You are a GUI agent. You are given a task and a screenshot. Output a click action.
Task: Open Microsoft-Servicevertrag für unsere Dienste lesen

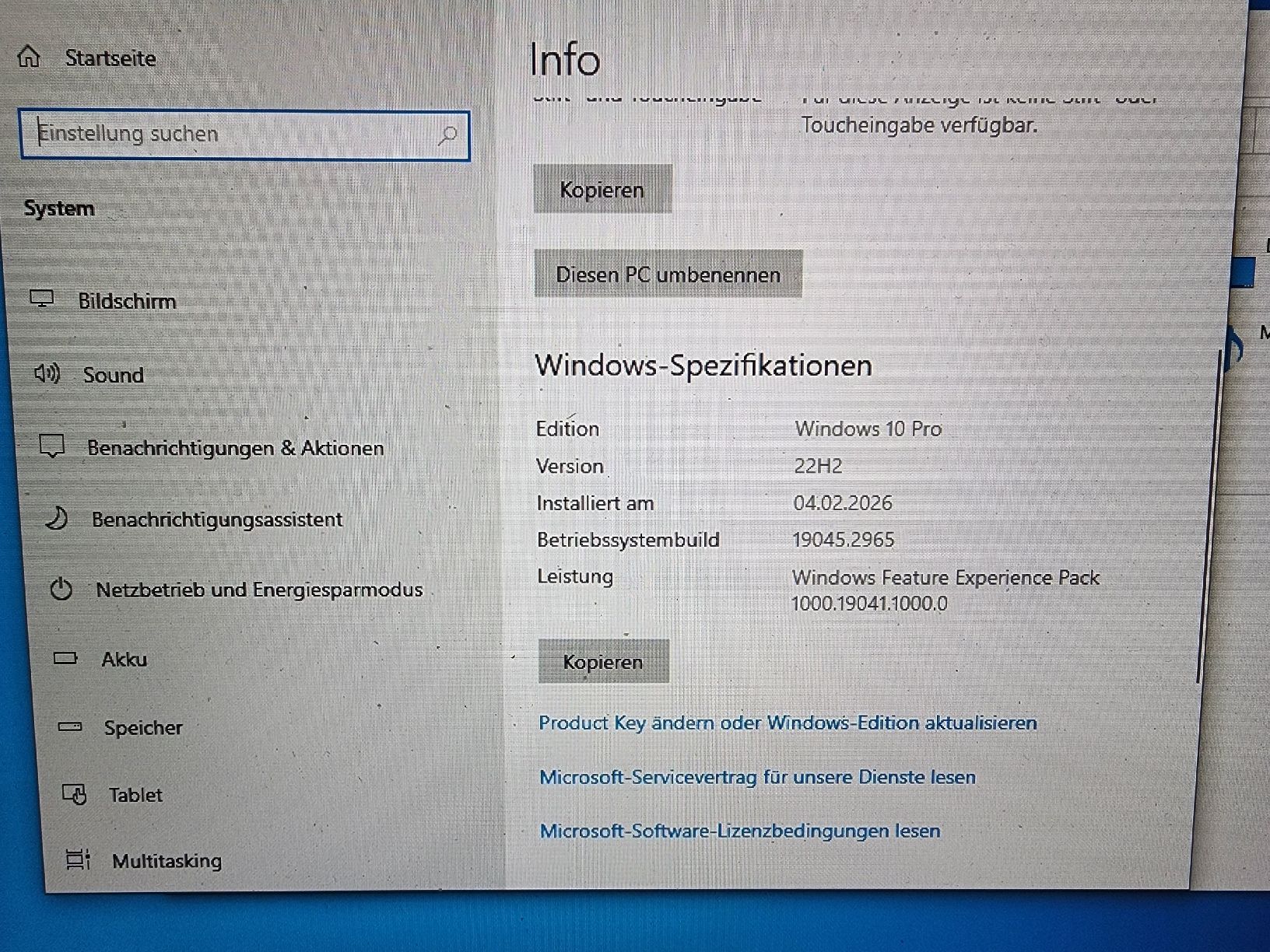point(757,777)
